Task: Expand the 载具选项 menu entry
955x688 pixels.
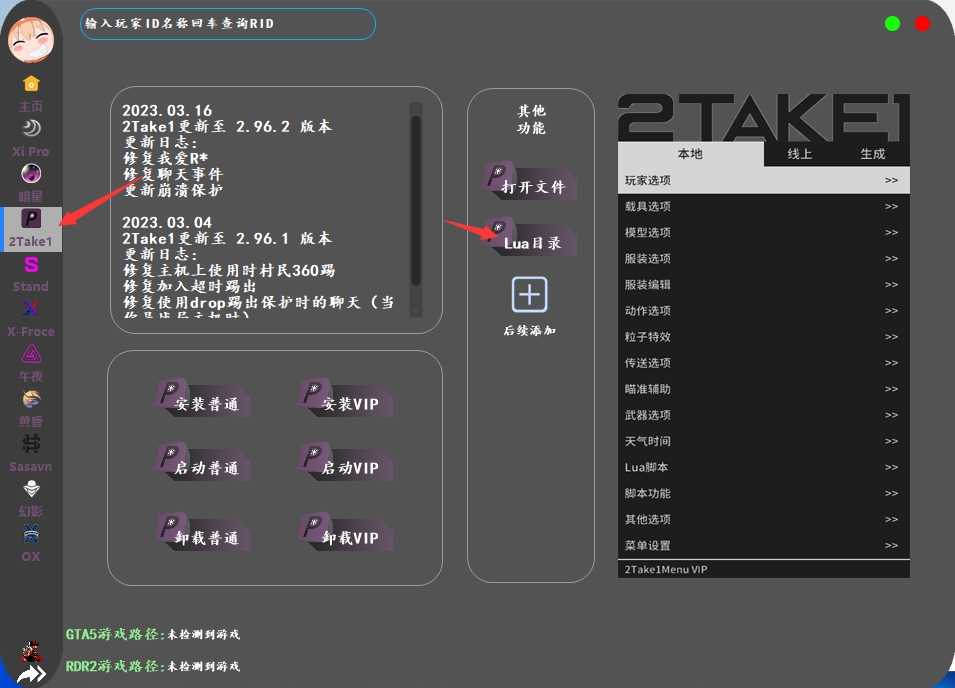Action: tap(763, 207)
